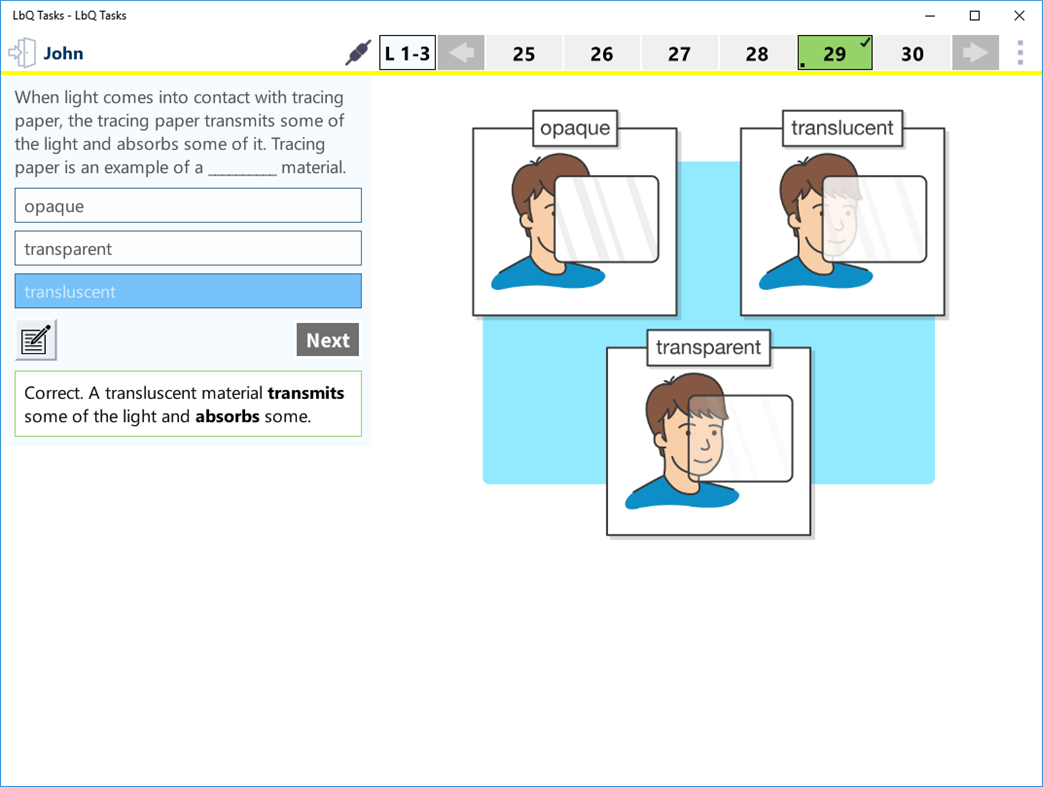
Task: Click the exit door icon beside John
Action: pyautogui.click(x=20, y=52)
